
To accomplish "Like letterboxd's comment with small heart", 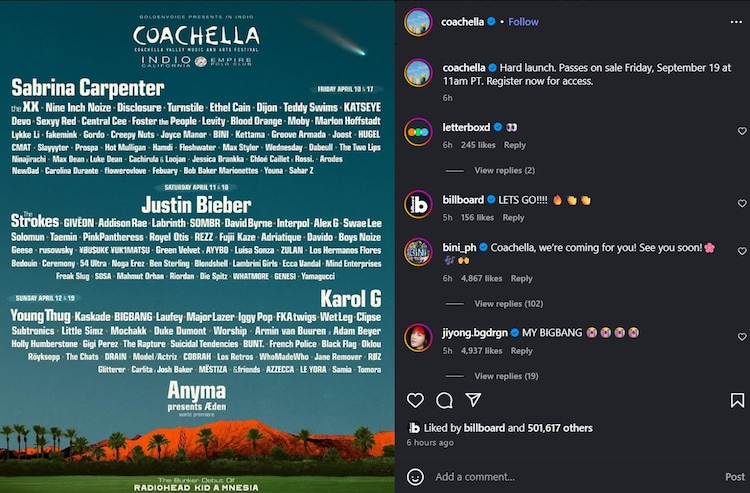I will 742,131.
